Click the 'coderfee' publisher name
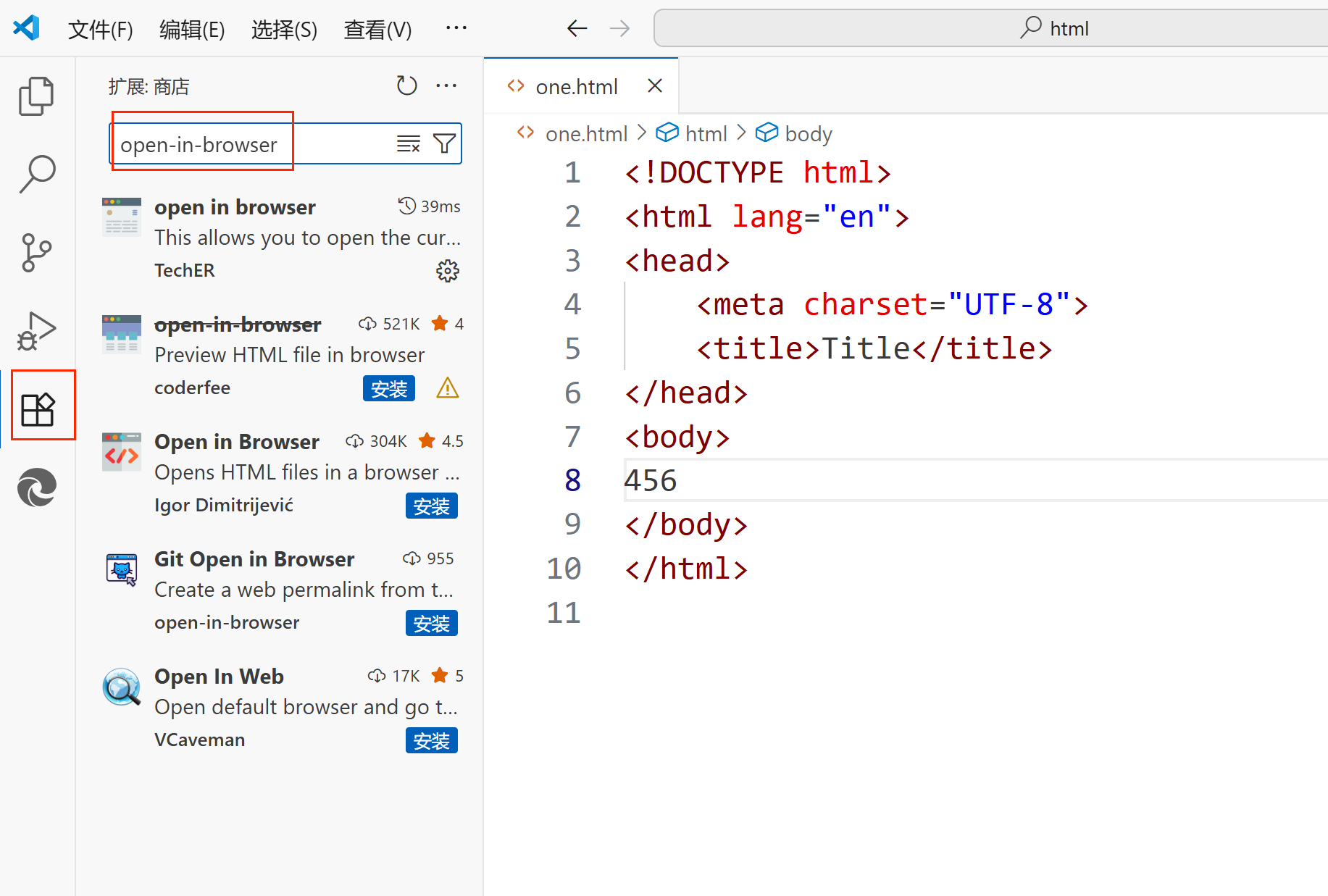1328x896 pixels. (x=192, y=388)
